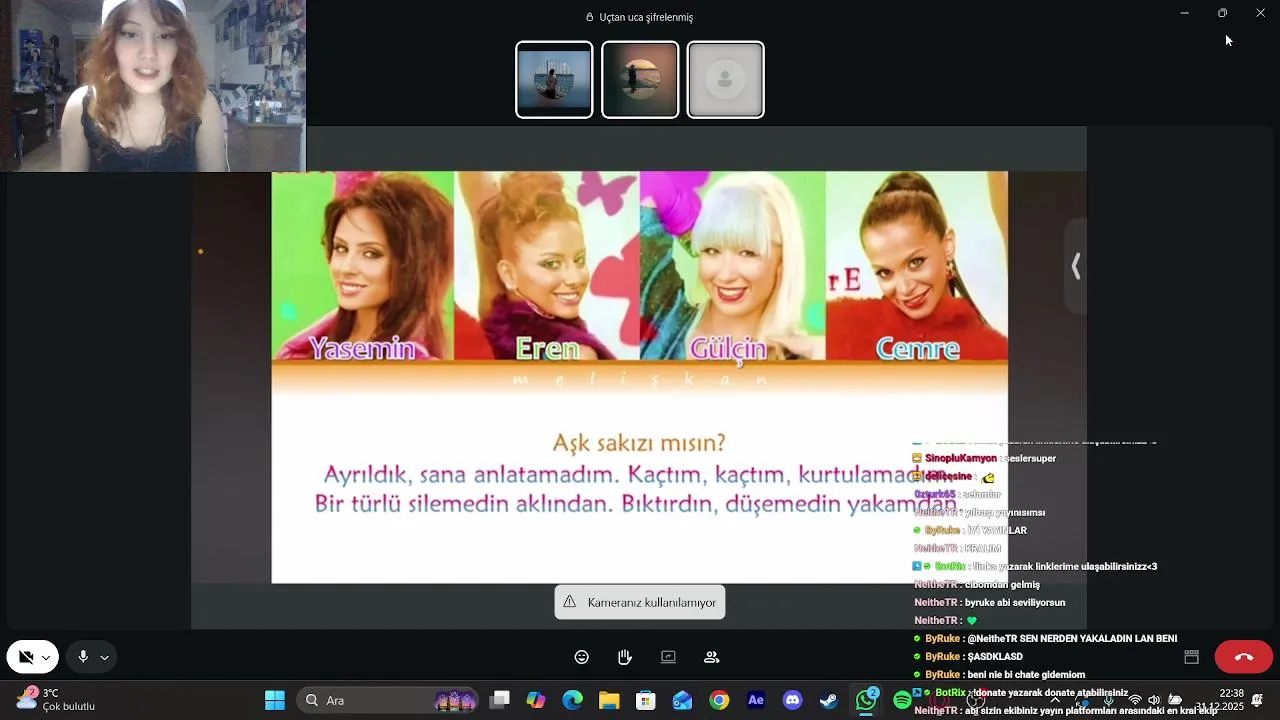The width and height of the screenshot is (1280, 720).
Task: Switch to WhatsApp on the taskbar
Action: [866, 700]
